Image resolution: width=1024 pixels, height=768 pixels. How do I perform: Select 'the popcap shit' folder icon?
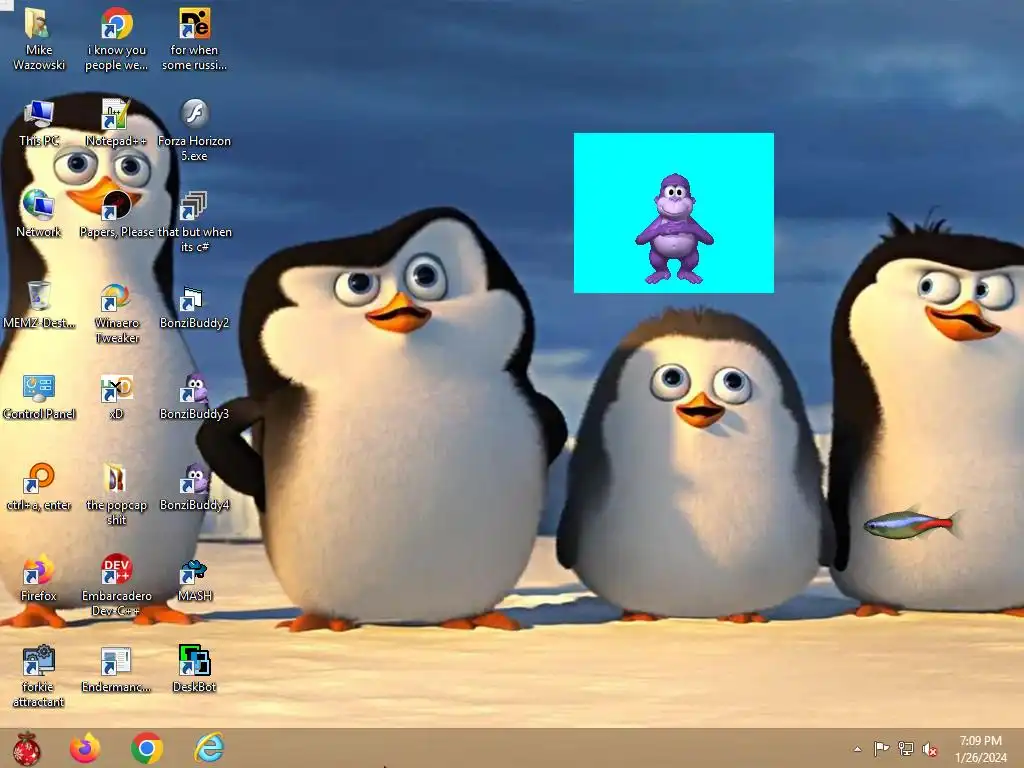pos(116,478)
